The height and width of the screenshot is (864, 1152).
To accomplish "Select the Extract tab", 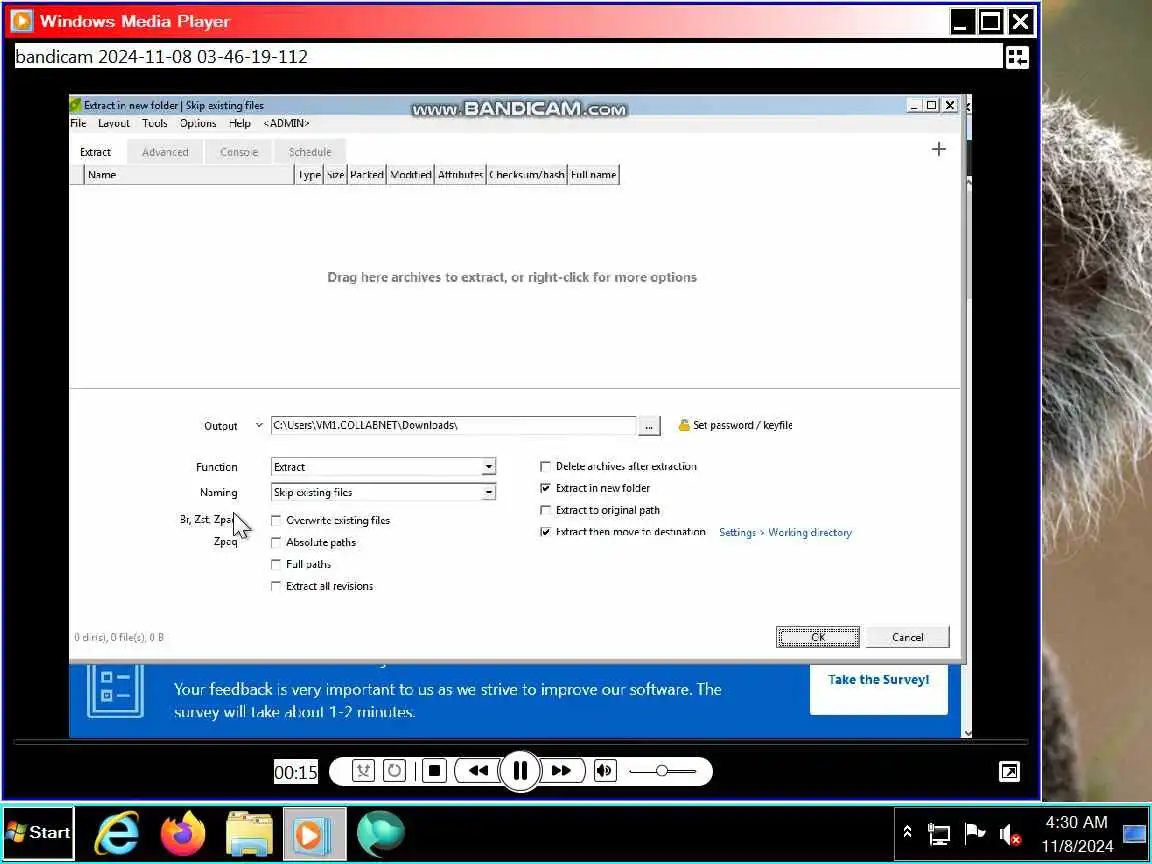I will tap(96, 152).
